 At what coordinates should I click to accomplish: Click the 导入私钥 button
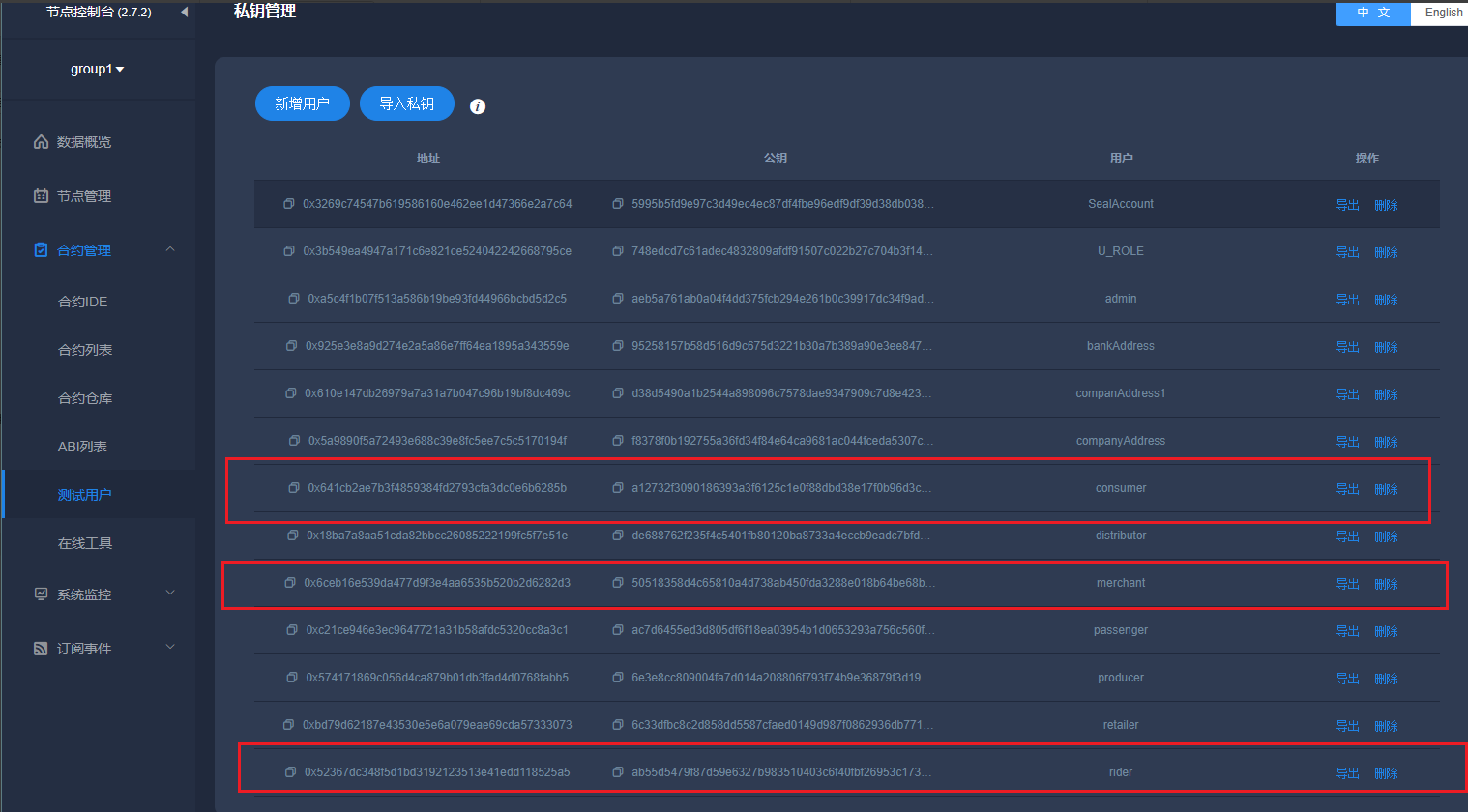(x=407, y=103)
